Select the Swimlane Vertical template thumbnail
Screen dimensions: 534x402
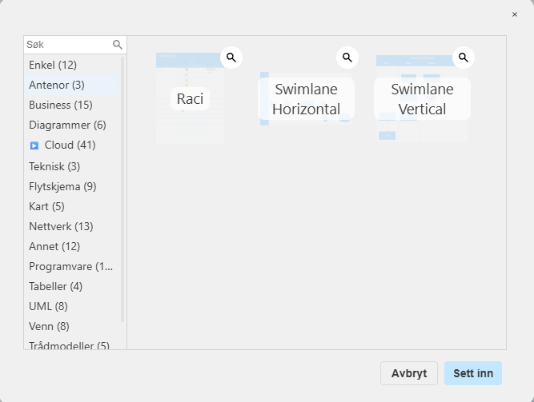(x=422, y=99)
